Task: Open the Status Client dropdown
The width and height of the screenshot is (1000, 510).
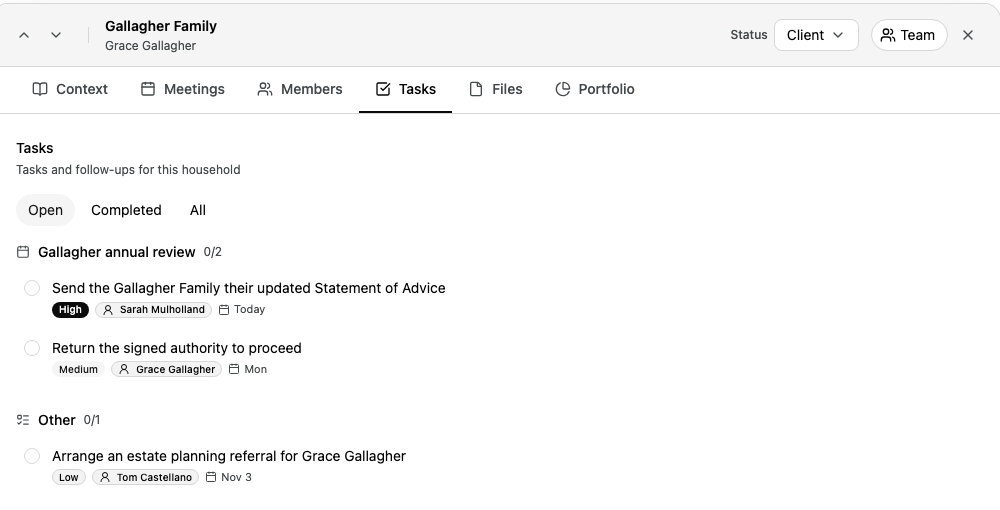Action: 816,35
